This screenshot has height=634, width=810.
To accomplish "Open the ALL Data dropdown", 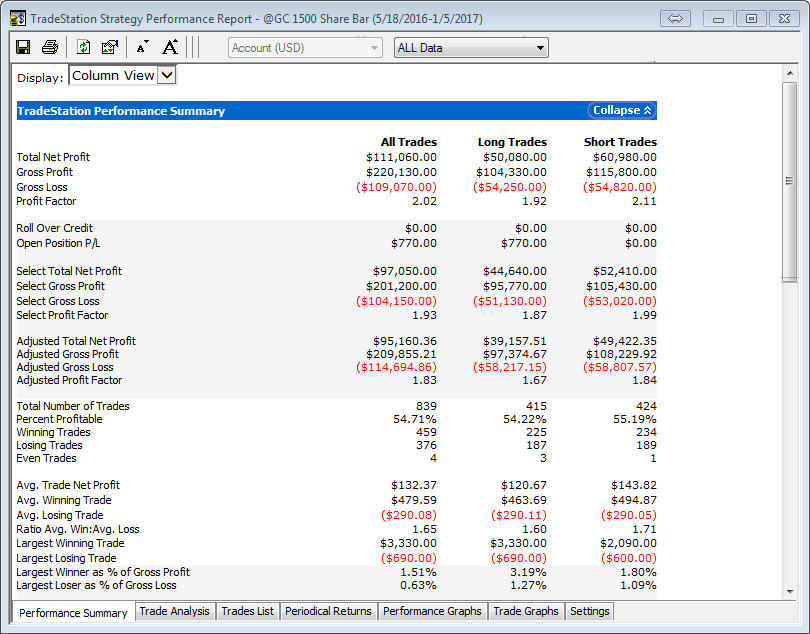I will coord(470,48).
